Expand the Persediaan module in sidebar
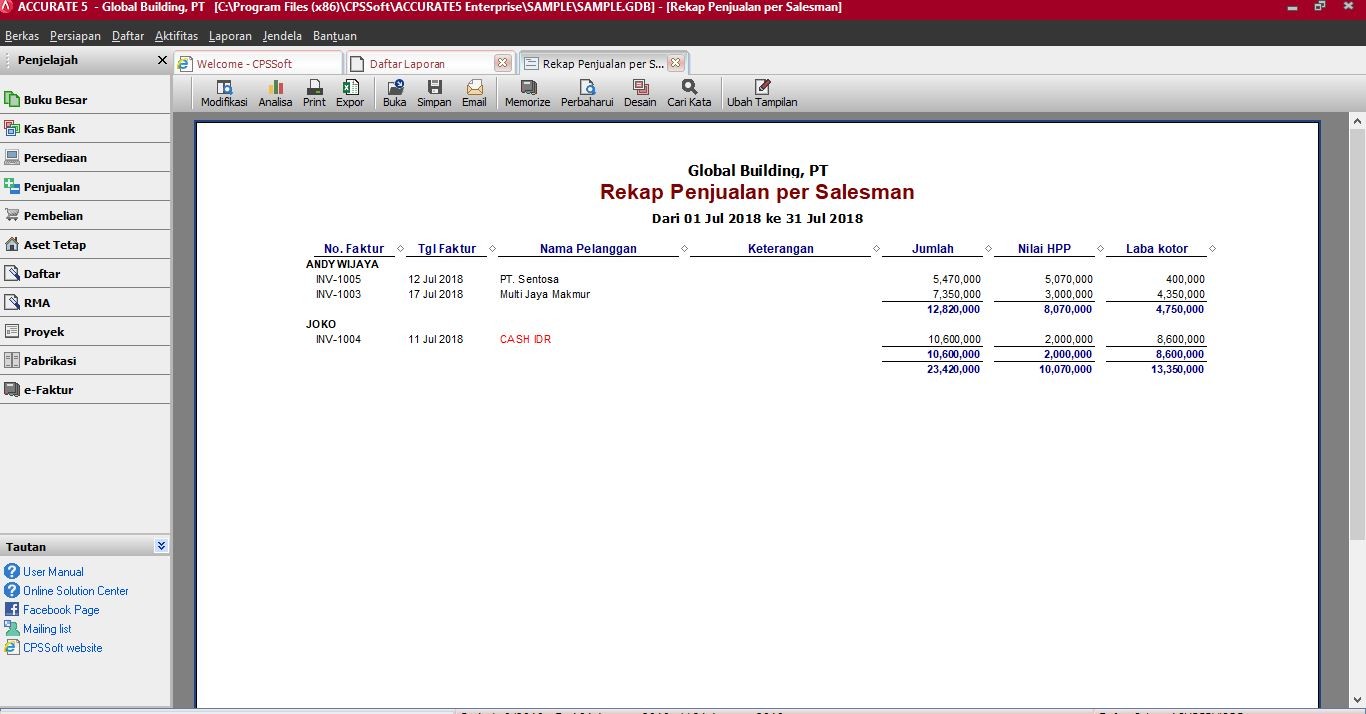Image resolution: width=1366 pixels, height=714 pixels. click(x=55, y=158)
